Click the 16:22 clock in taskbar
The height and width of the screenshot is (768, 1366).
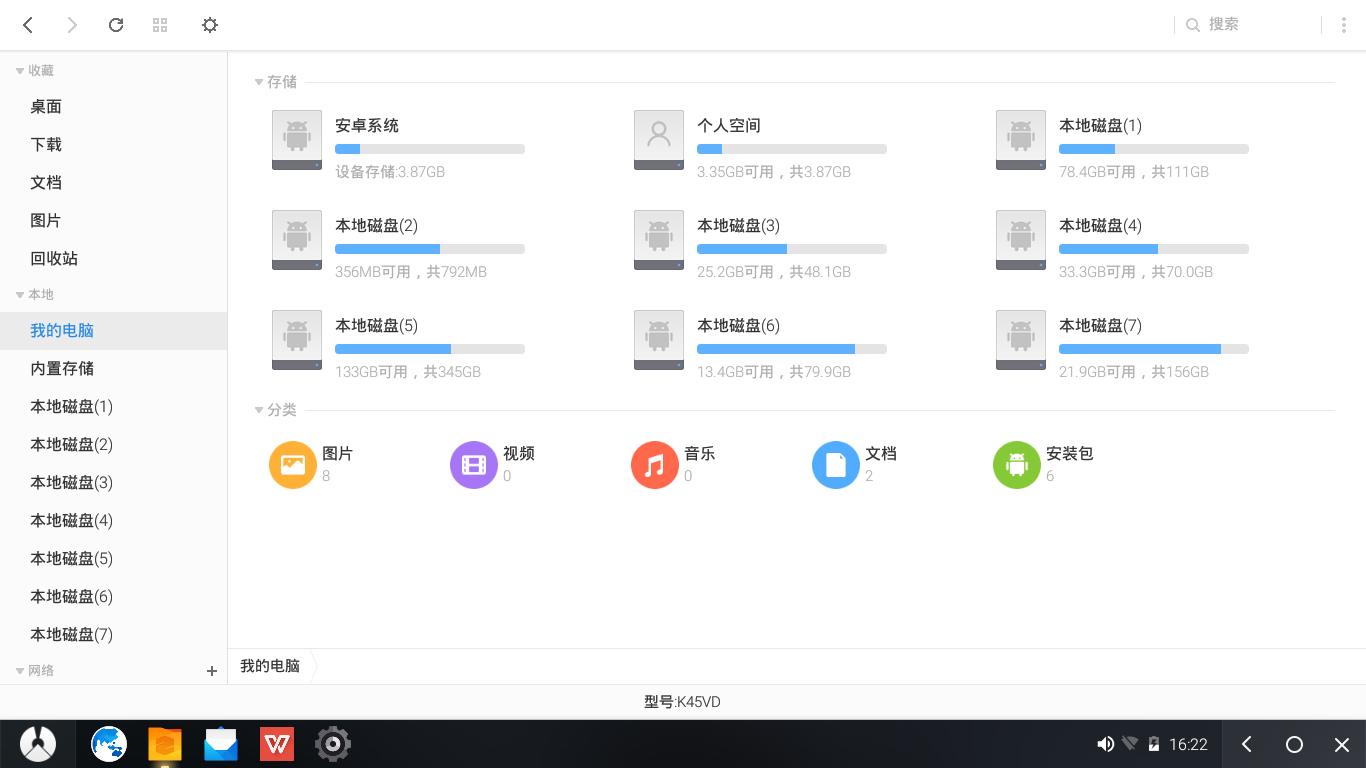1188,744
